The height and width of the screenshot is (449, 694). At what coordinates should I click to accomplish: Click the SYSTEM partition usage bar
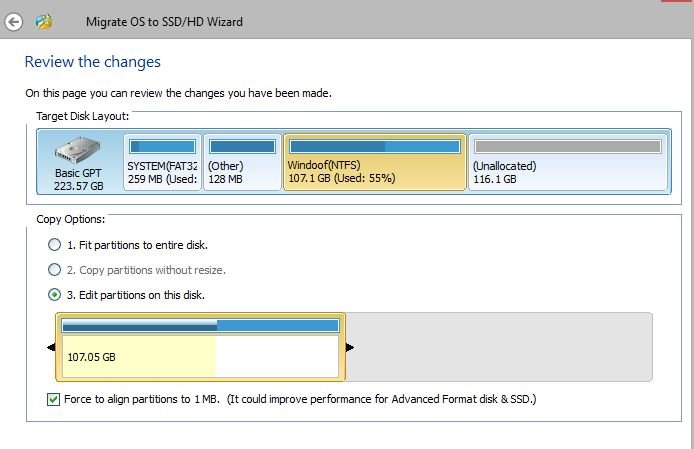tap(162, 147)
